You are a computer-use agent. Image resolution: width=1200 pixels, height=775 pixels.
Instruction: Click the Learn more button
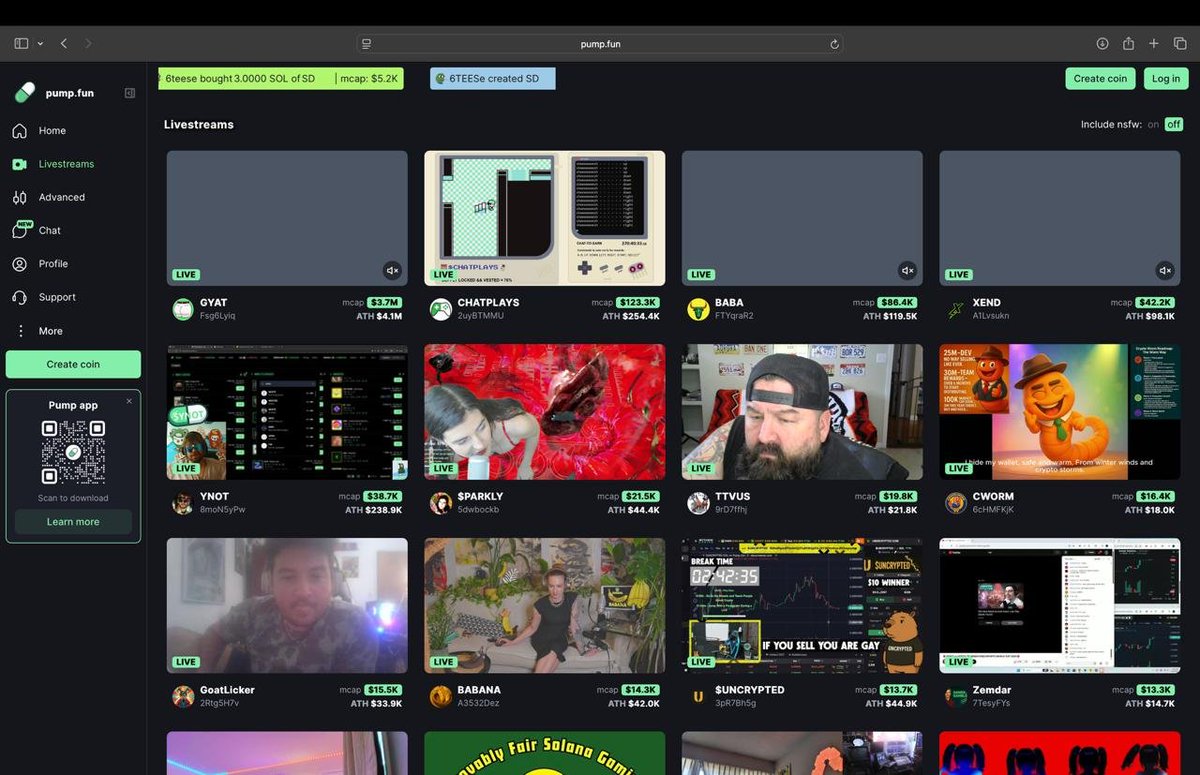(73, 522)
